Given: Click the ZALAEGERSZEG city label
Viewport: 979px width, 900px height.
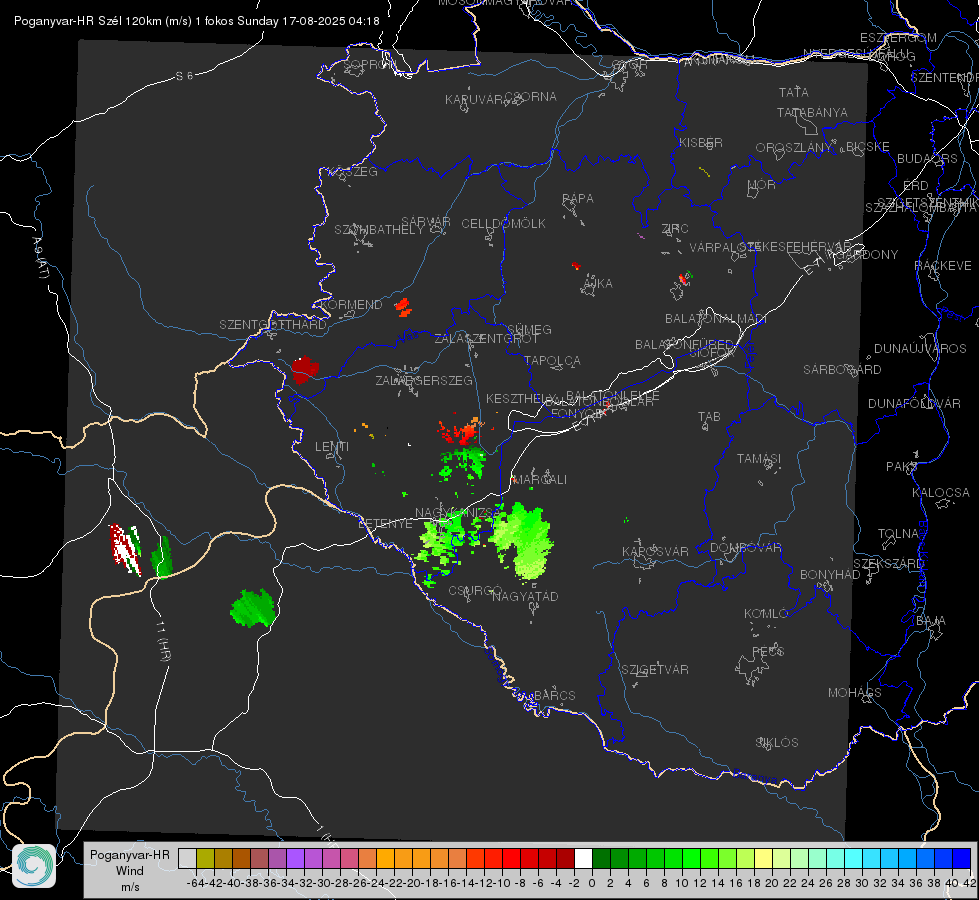Looking at the screenshot, I should coord(424,380).
